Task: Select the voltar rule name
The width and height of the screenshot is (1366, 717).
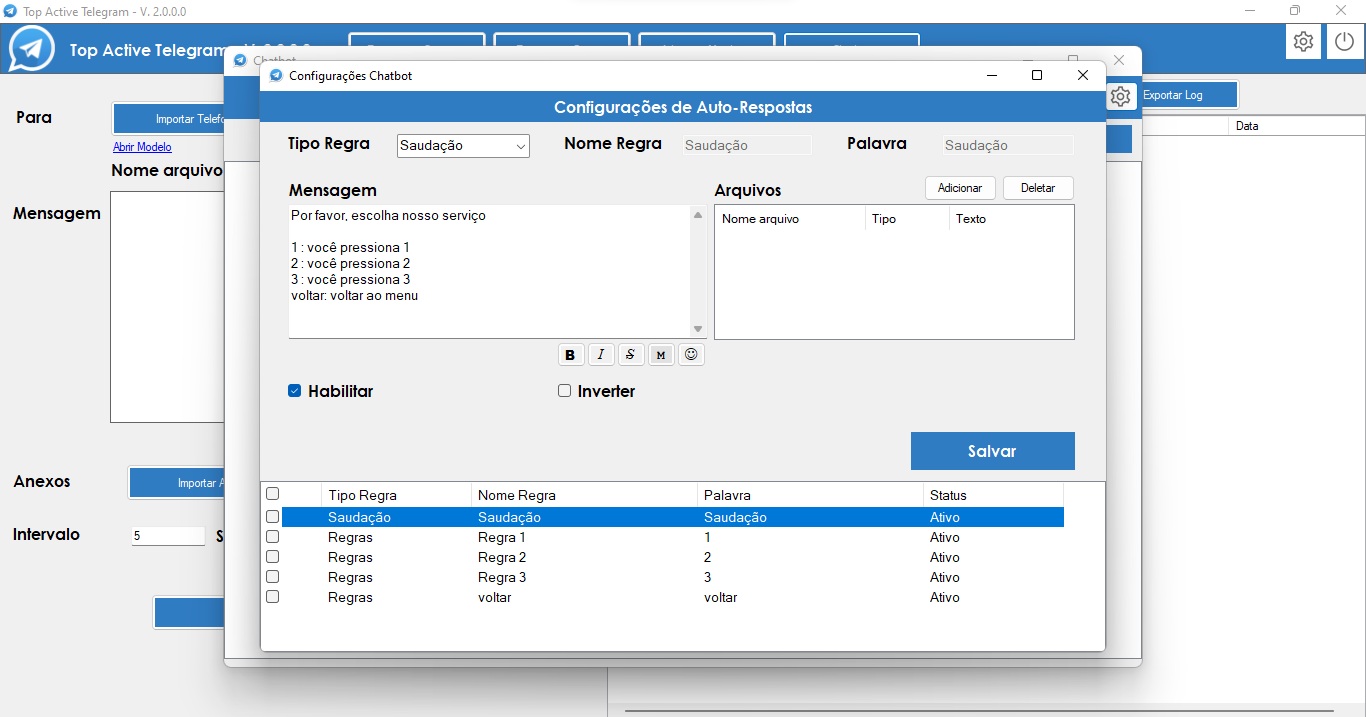Action: click(494, 597)
